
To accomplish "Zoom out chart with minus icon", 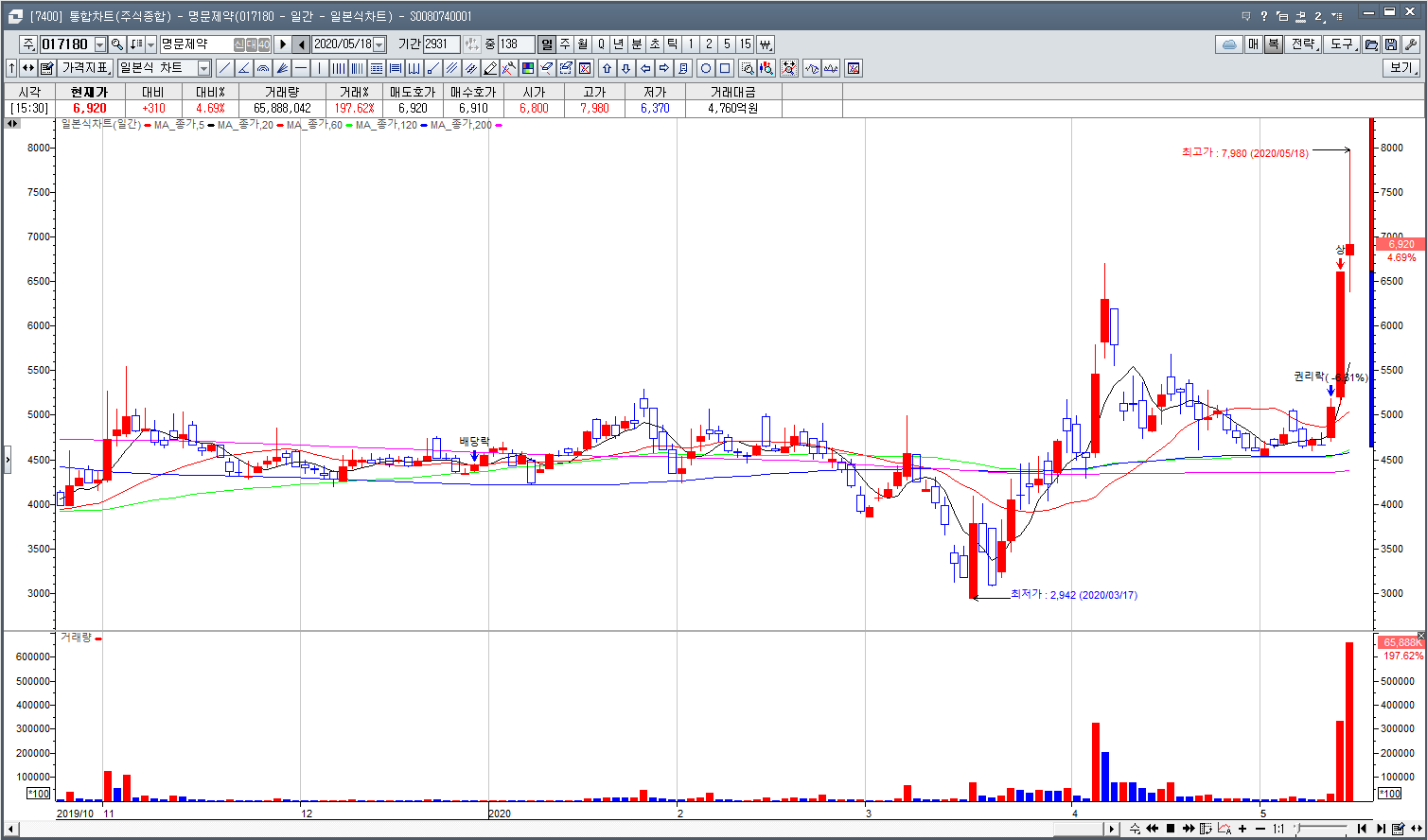I will pos(1260,829).
